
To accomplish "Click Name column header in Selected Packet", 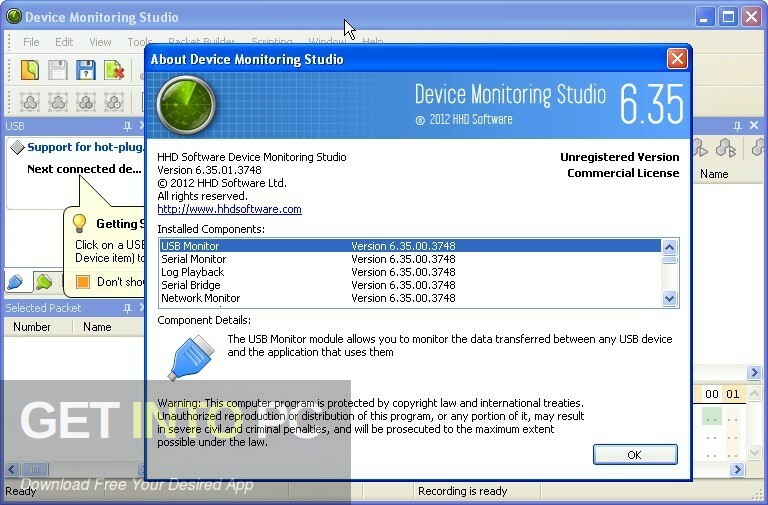I will (97, 327).
